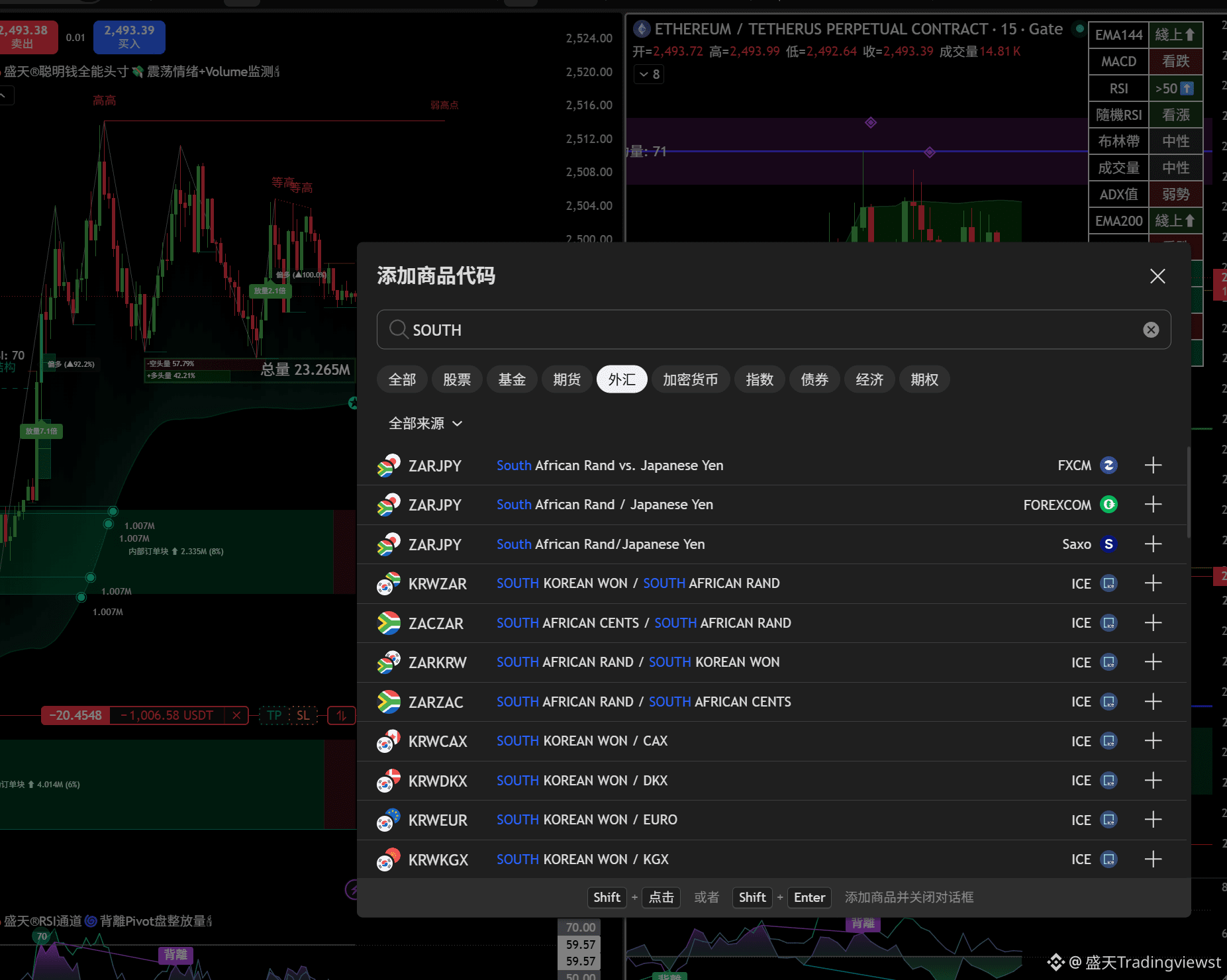
Task: Click the 0.01 spread value
Action: point(75,37)
